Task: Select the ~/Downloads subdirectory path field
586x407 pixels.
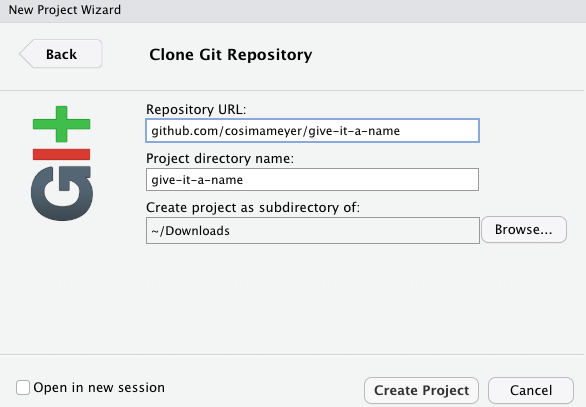Action: click(x=313, y=230)
